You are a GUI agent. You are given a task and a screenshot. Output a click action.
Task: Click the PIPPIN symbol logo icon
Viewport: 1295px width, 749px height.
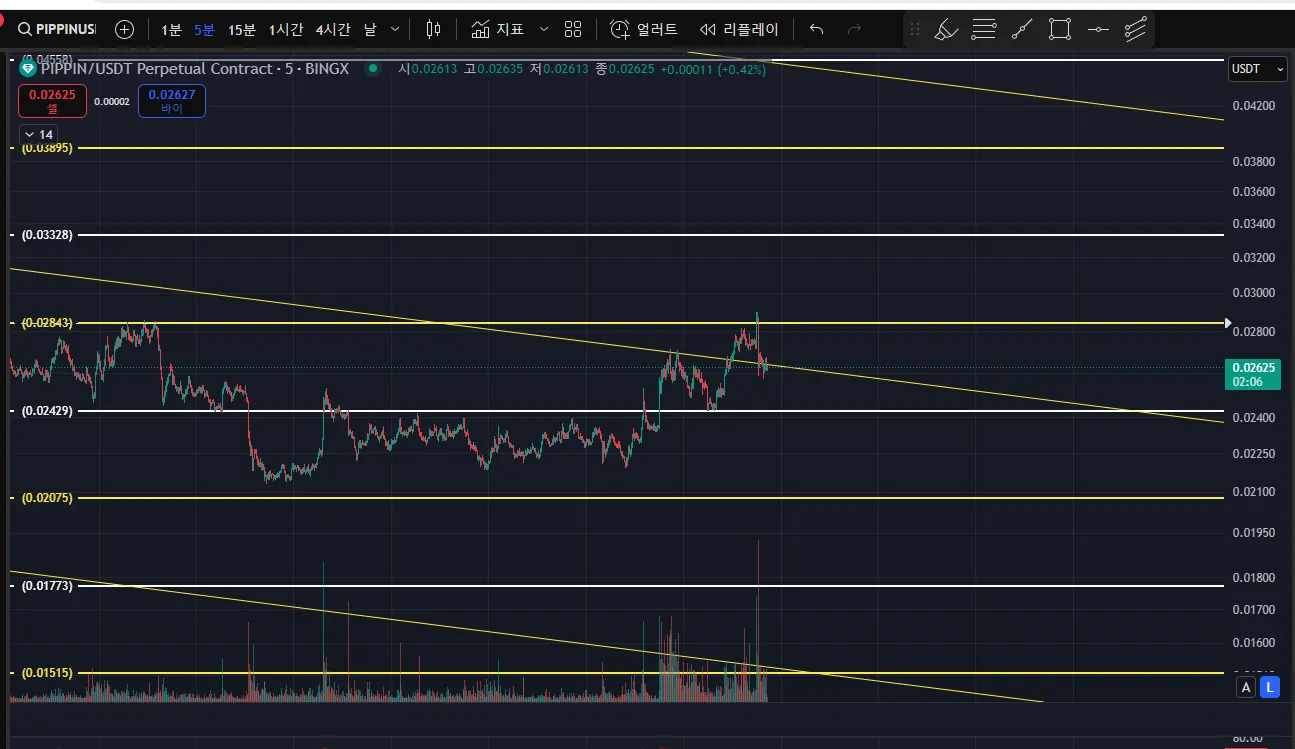pyautogui.click(x=28, y=69)
